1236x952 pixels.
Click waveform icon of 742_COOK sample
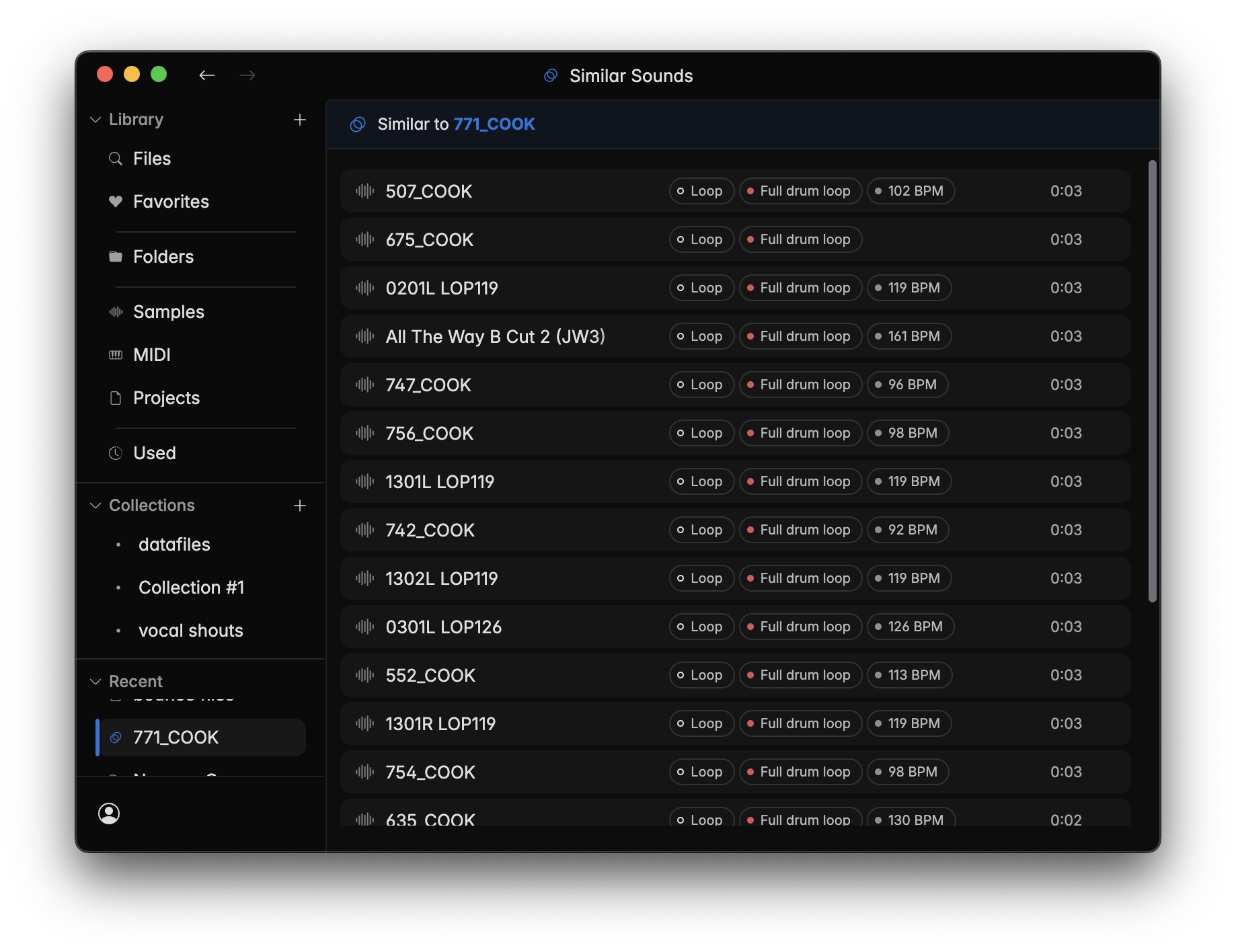(x=364, y=530)
